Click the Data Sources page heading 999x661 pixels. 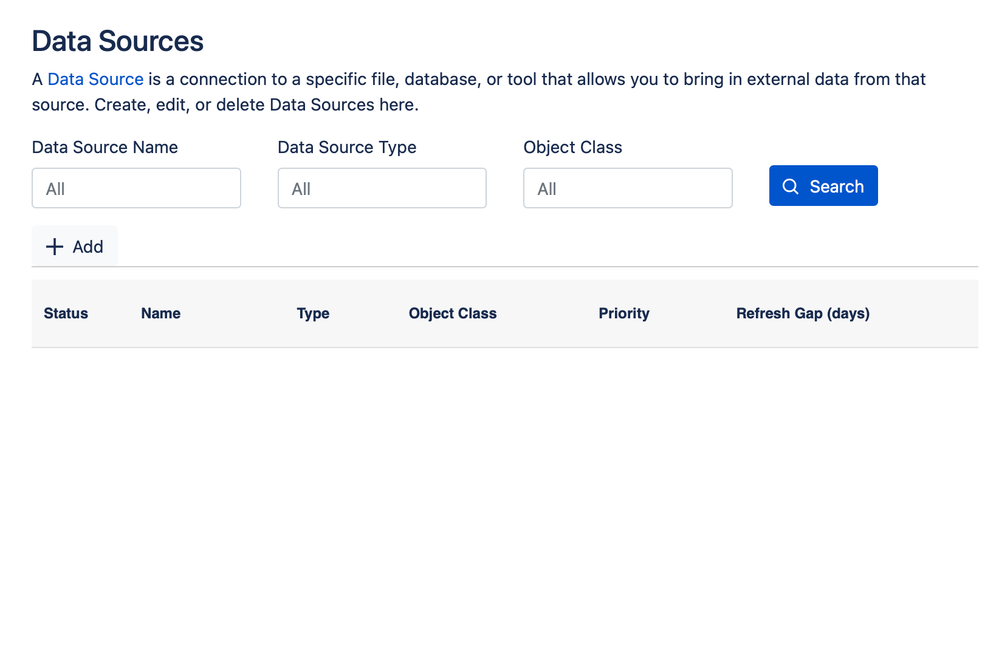pyautogui.click(x=118, y=41)
